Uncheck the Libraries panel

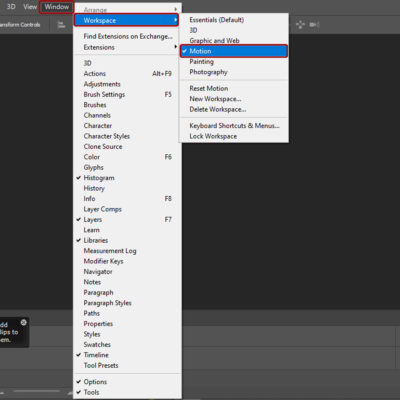click(x=127, y=240)
